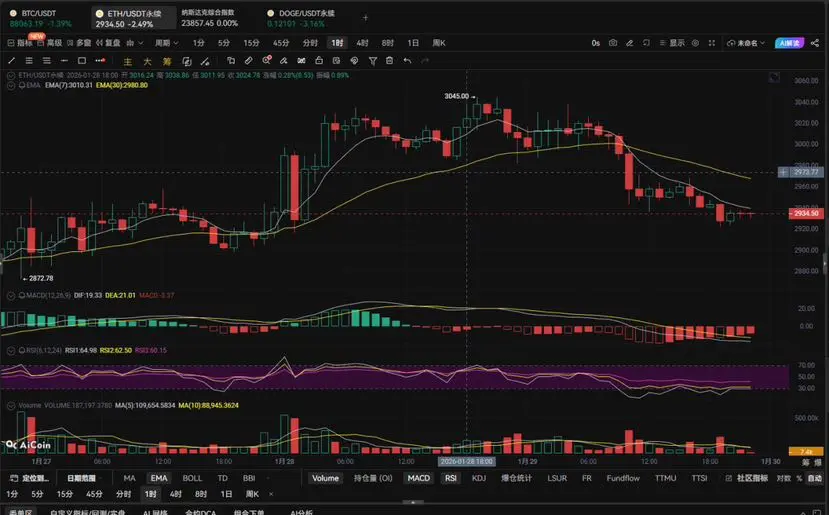Toggle the BOLL overlay indicator
829x515 pixels.
[192, 478]
